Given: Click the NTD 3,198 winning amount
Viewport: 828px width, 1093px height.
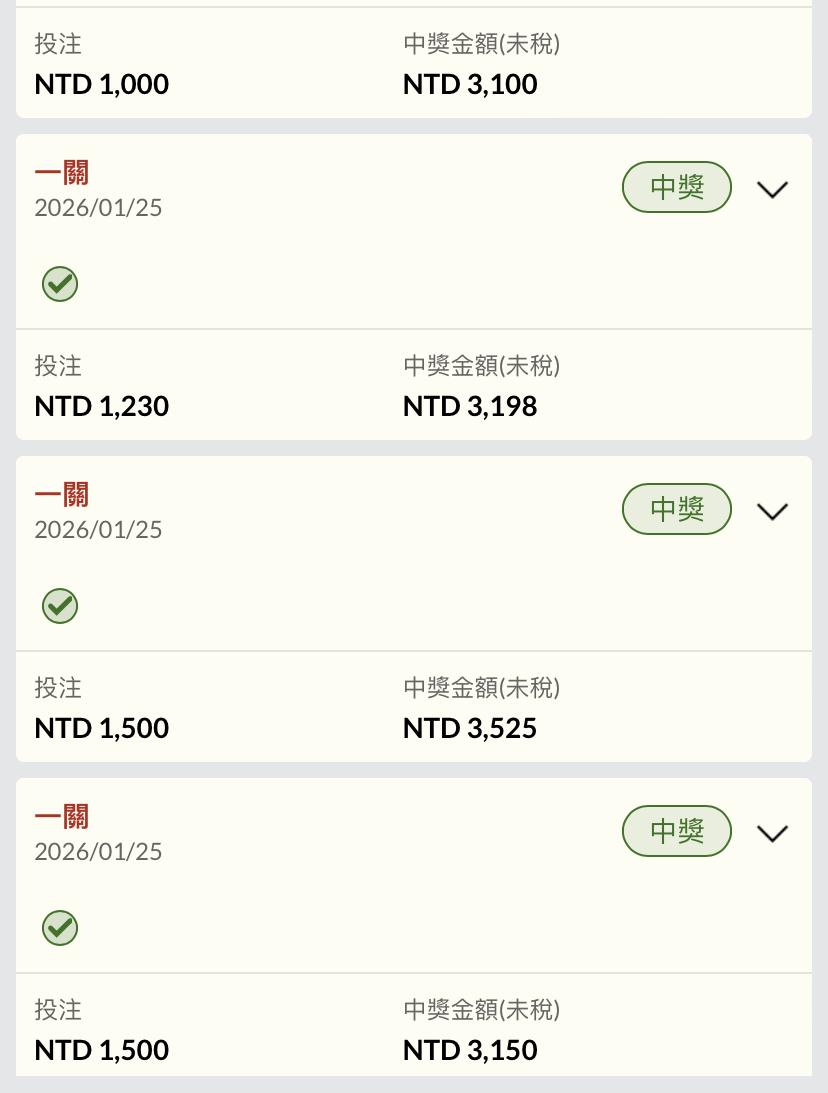Looking at the screenshot, I should click(x=470, y=406).
